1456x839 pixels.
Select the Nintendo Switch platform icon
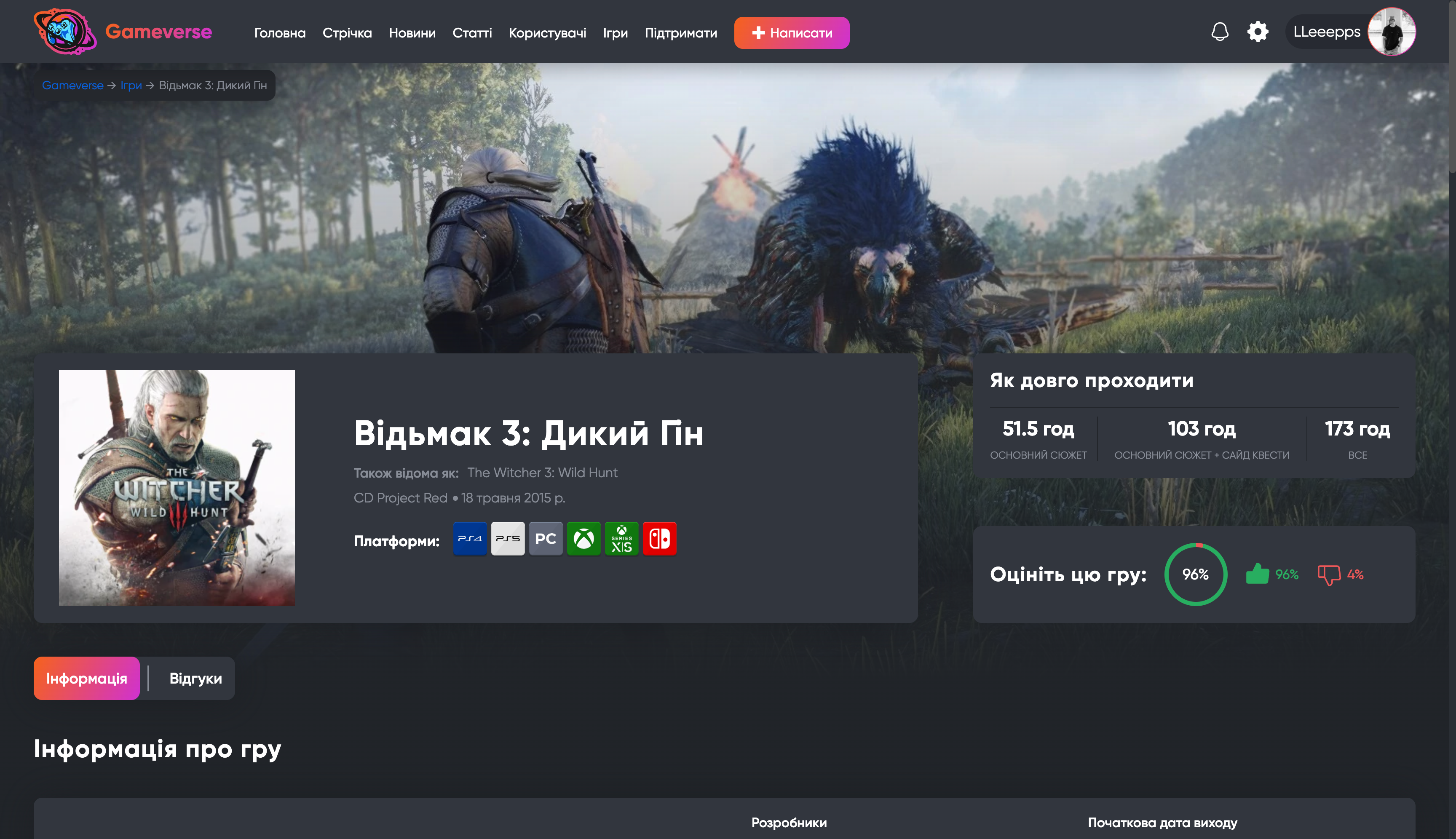tap(660, 538)
